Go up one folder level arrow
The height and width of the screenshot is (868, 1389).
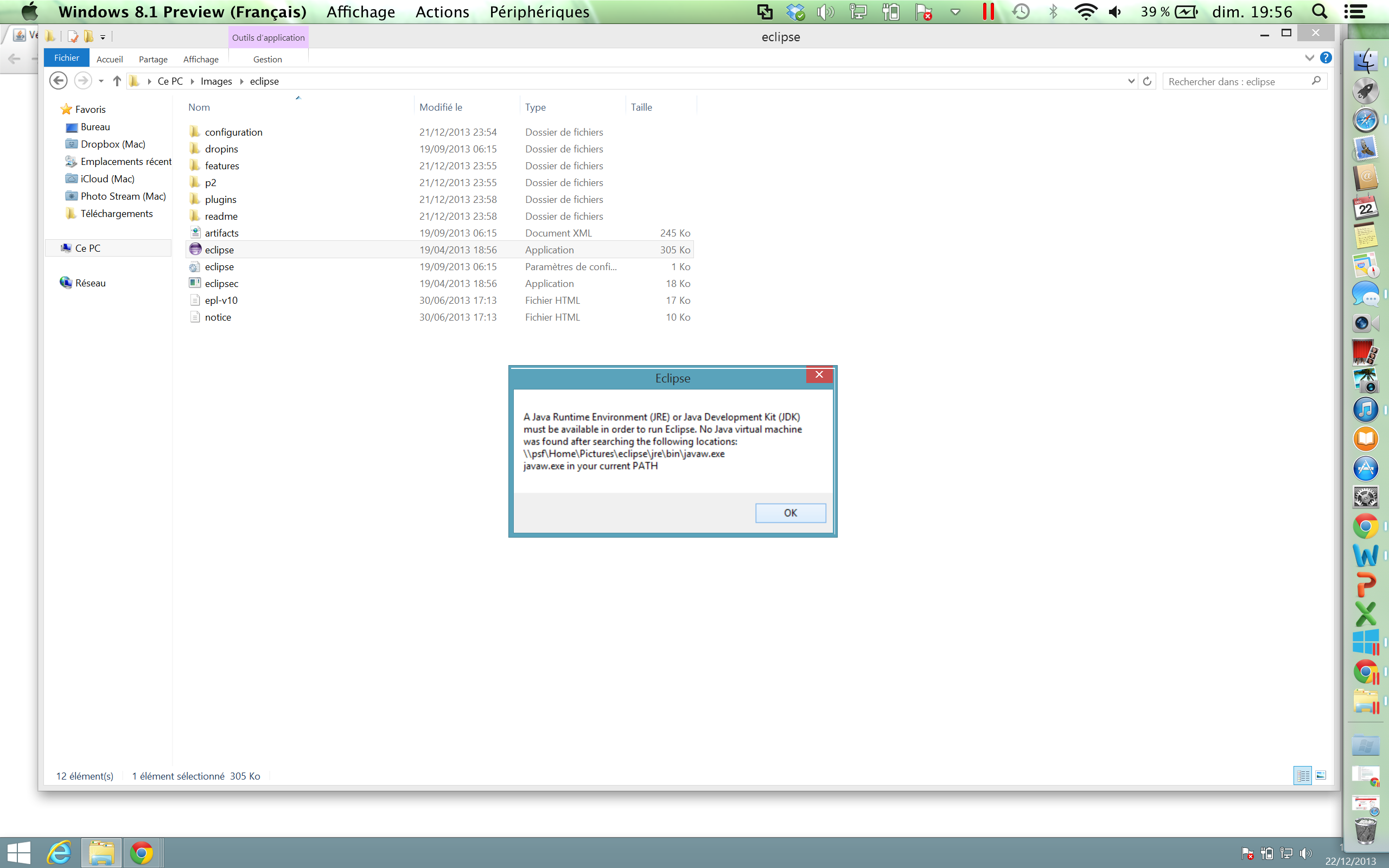click(x=117, y=81)
